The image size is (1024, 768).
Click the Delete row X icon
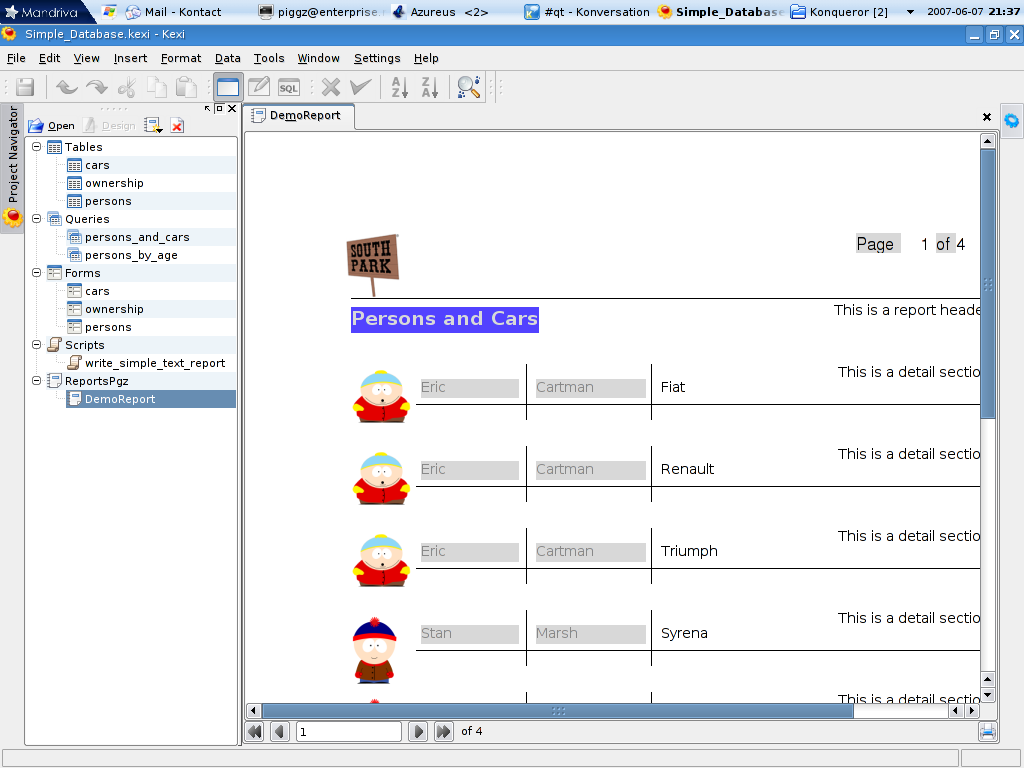point(331,87)
